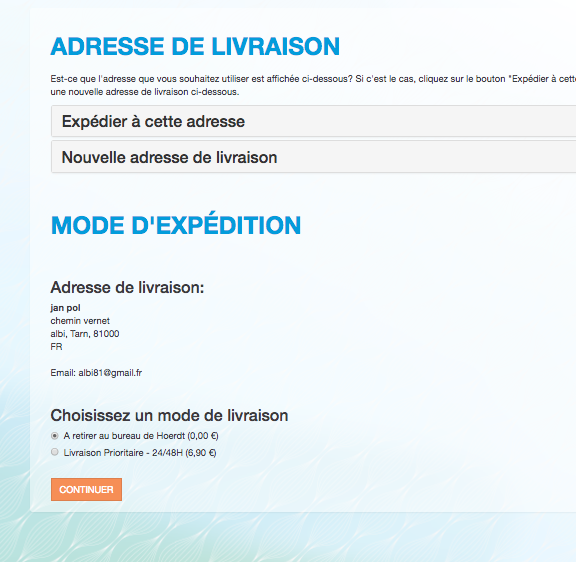The width and height of the screenshot is (576, 562).
Task: Click the country code 'FR'
Action: click(x=57, y=347)
